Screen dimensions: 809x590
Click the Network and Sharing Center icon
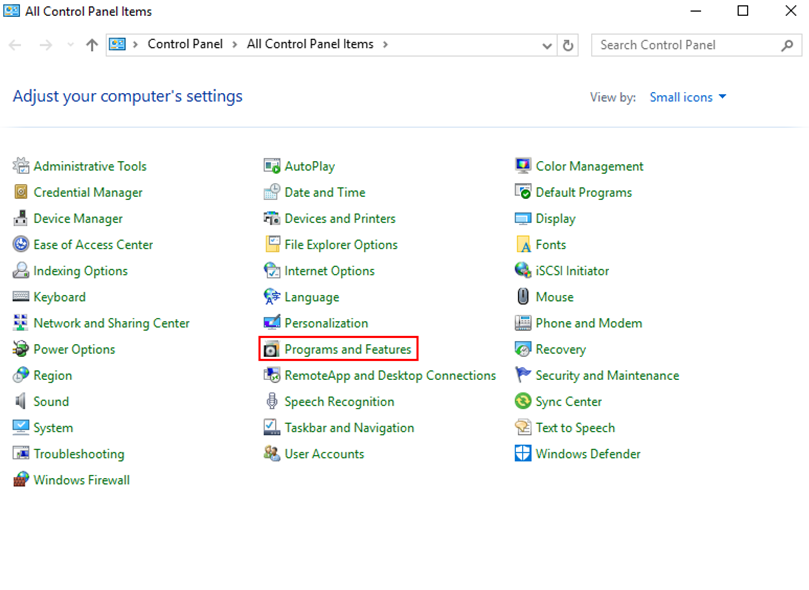click(21, 323)
